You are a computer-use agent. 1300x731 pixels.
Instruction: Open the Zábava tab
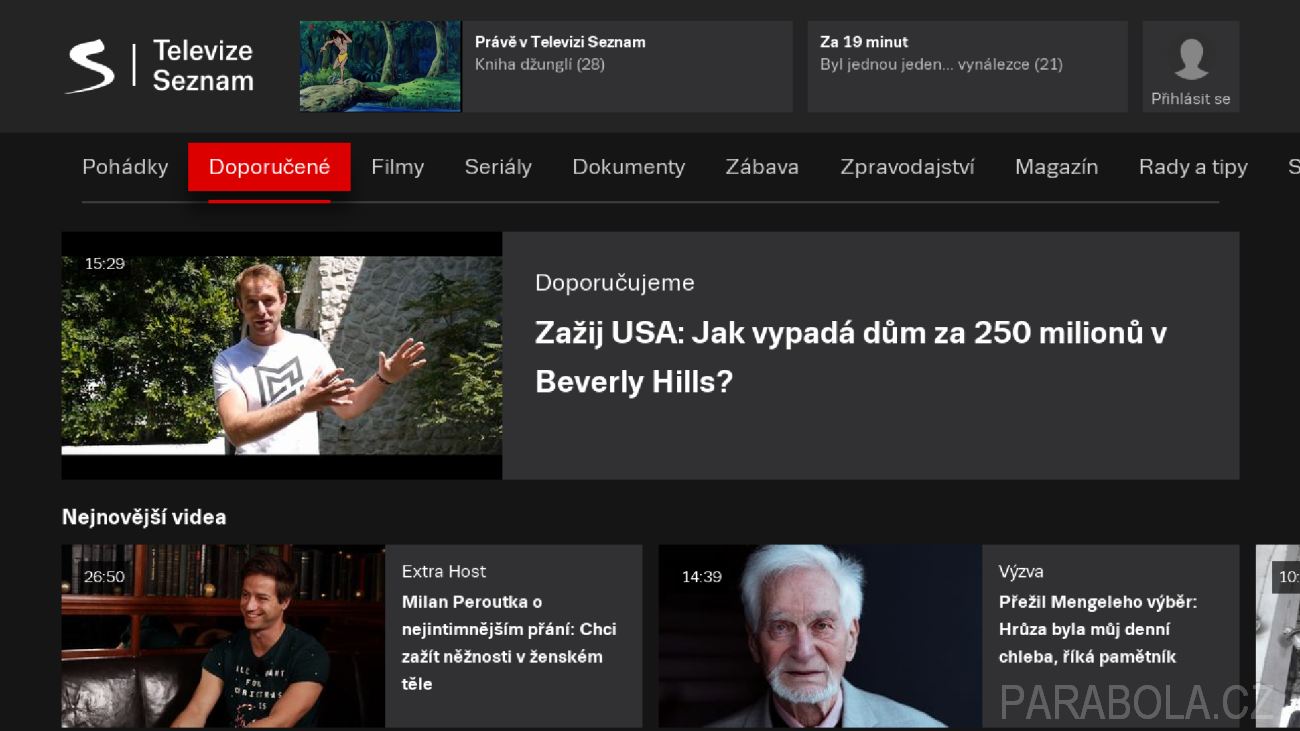(x=762, y=167)
